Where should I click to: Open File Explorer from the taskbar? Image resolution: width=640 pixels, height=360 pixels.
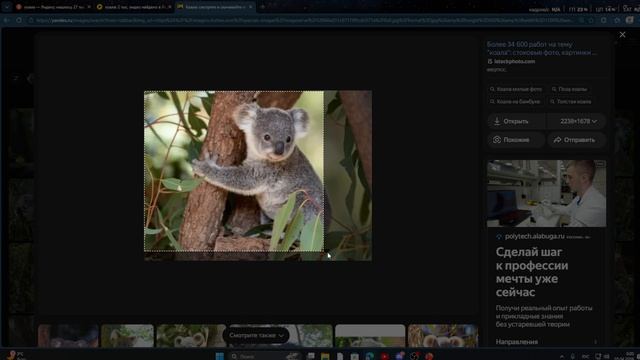coord(325,356)
